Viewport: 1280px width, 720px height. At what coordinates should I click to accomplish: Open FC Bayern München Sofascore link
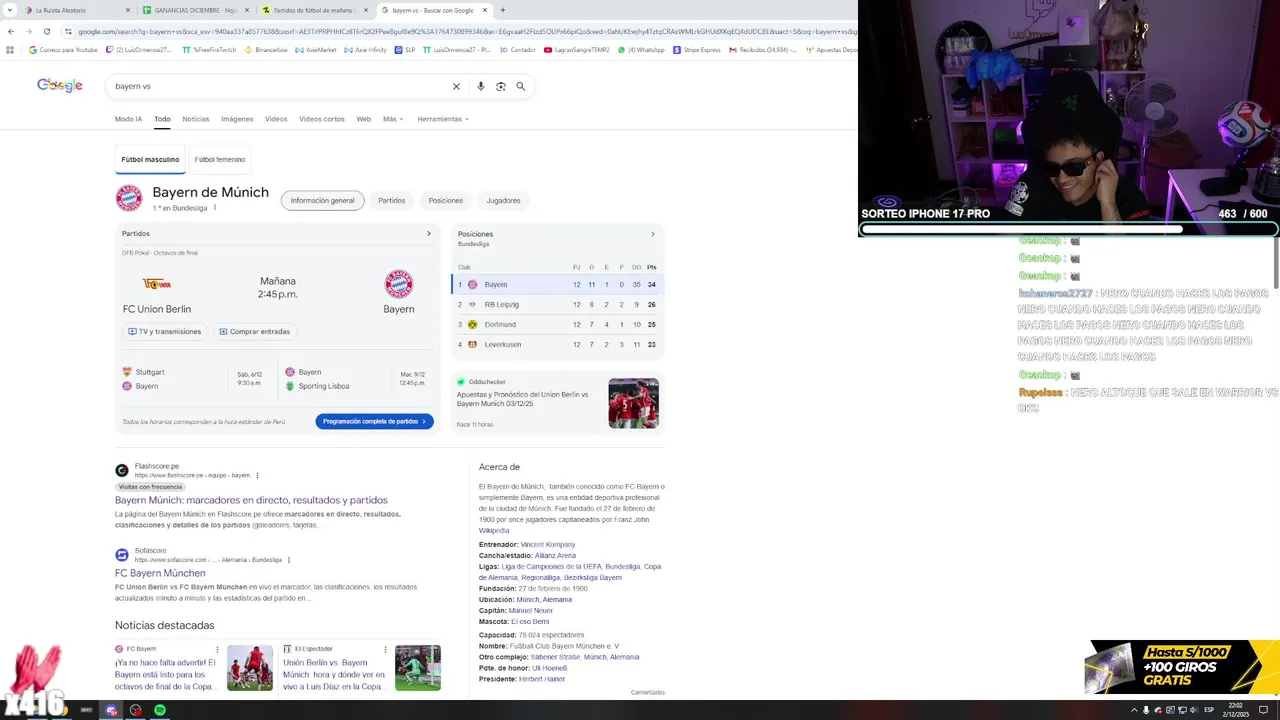[160, 573]
